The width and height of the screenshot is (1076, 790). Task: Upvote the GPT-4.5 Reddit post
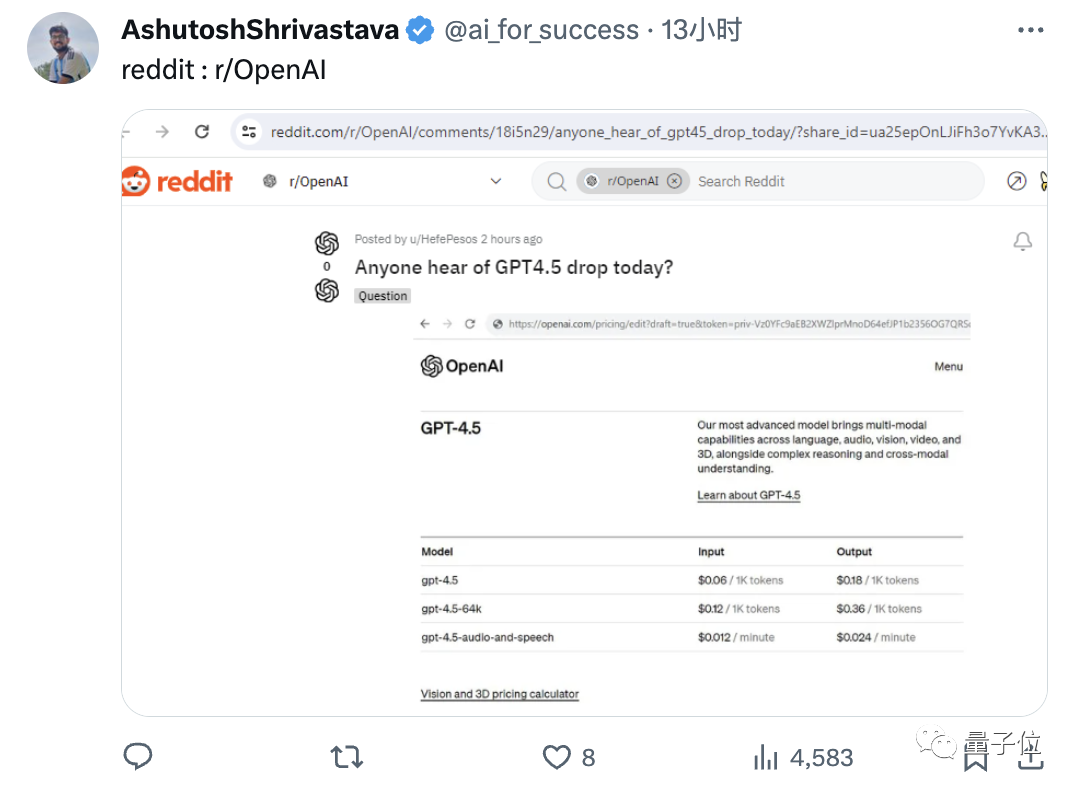point(327,243)
